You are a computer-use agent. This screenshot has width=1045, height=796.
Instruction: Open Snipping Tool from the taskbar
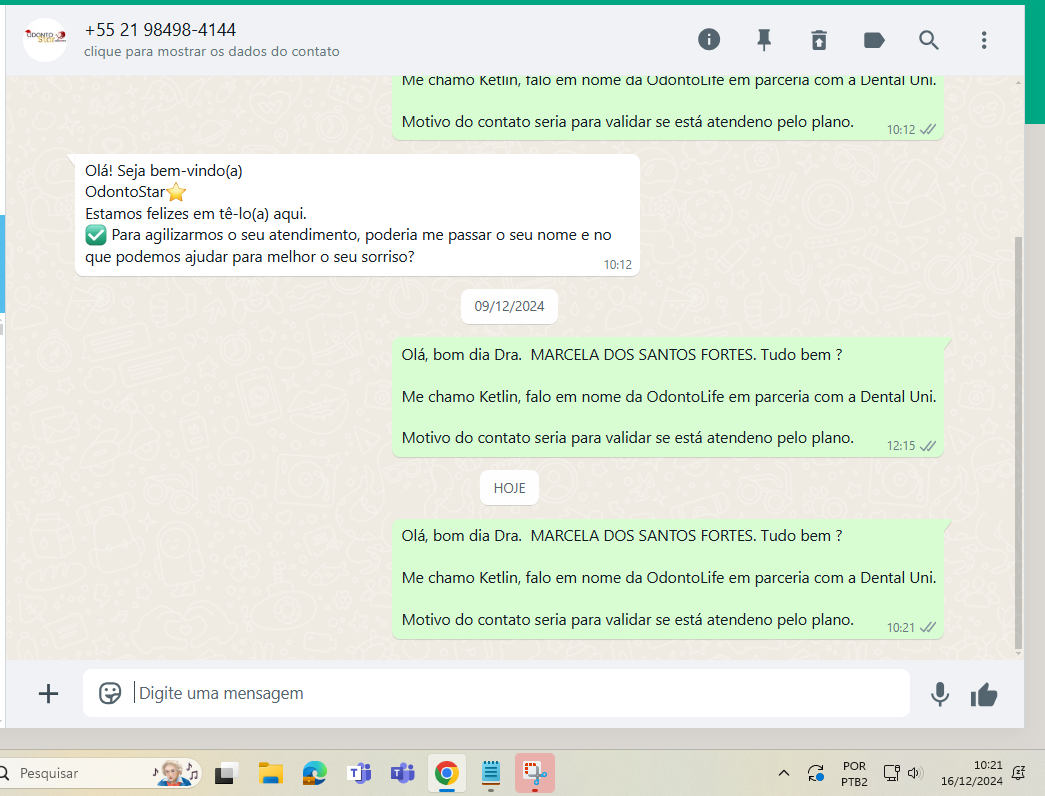coord(534,773)
